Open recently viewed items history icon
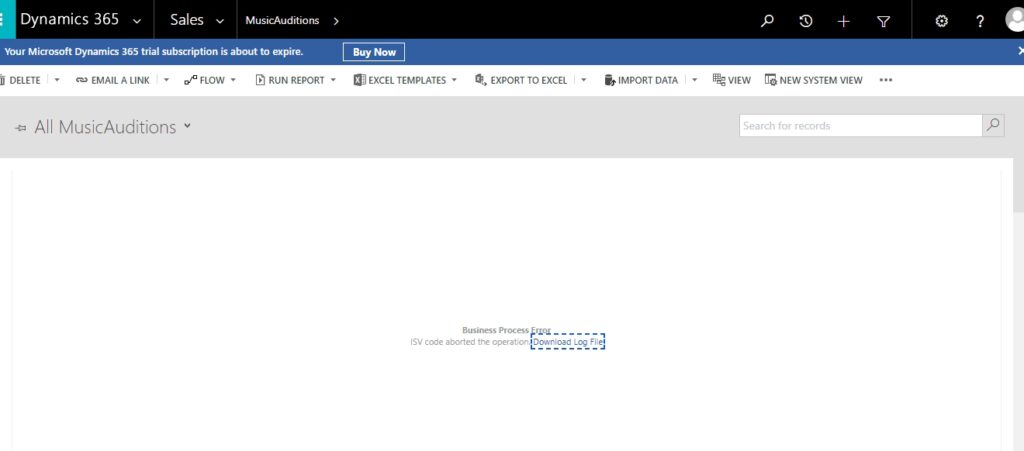The height and width of the screenshot is (451, 1024). (806, 20)
